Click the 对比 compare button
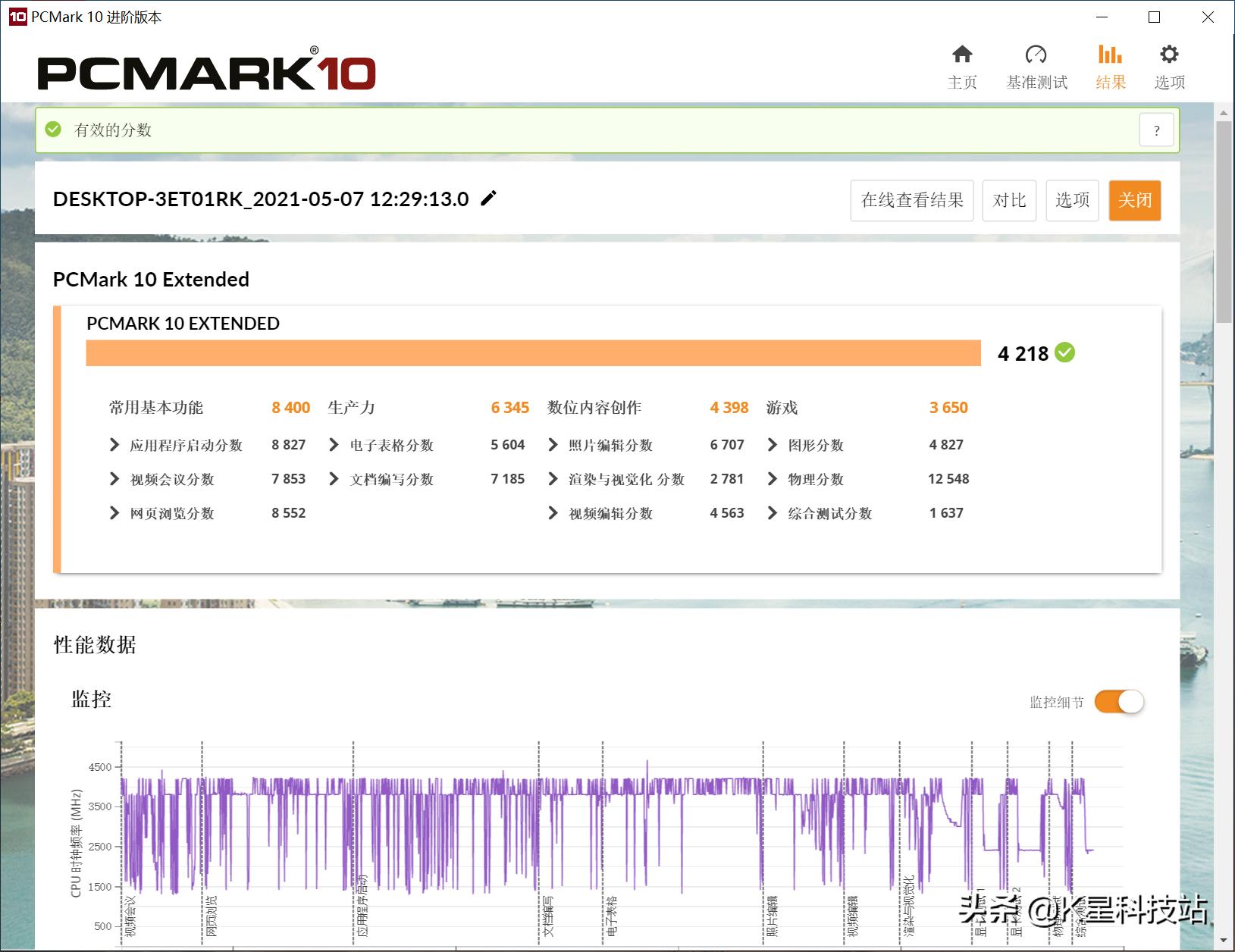Screen dimensions: 1235x952 click(x=1009, y=200)
